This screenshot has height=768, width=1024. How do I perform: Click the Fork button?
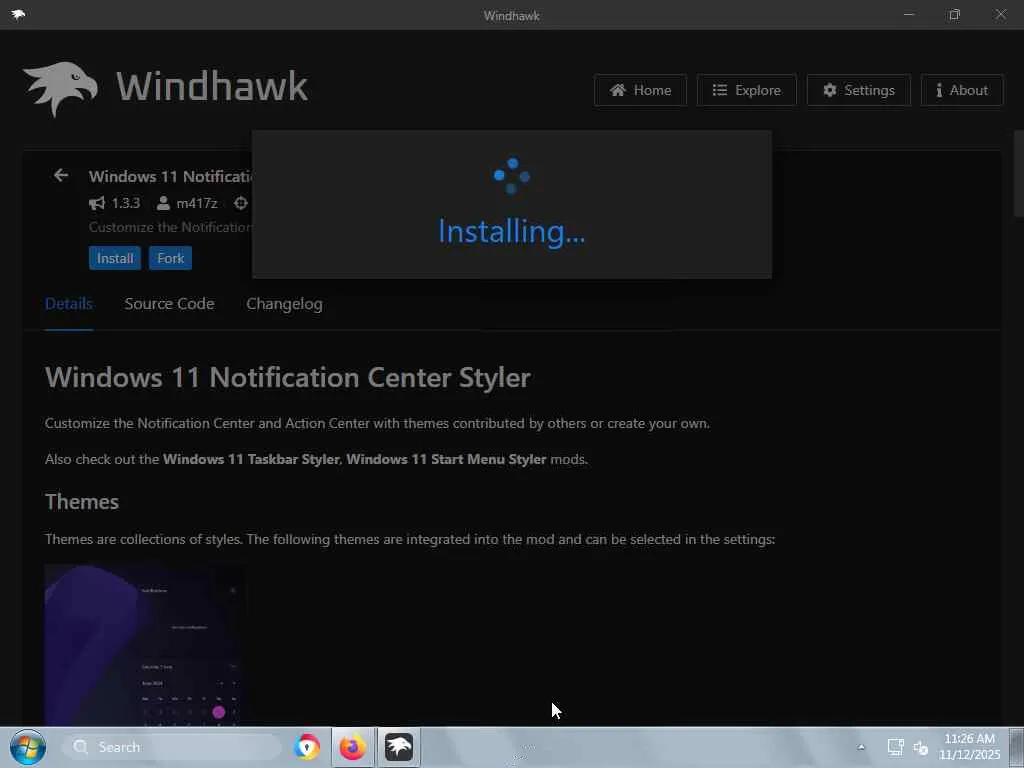tap(170, 258)
